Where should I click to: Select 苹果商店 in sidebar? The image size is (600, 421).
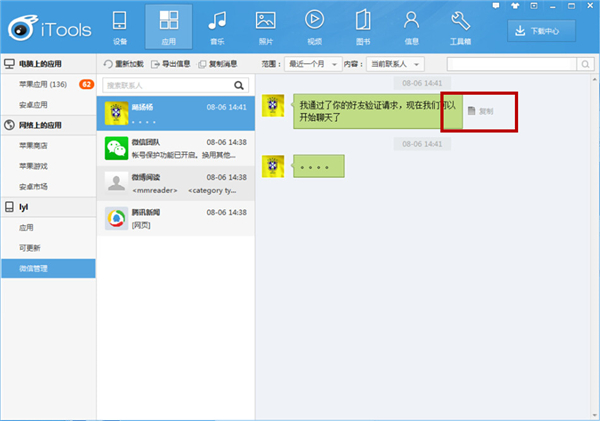click(x=48, y=145)
